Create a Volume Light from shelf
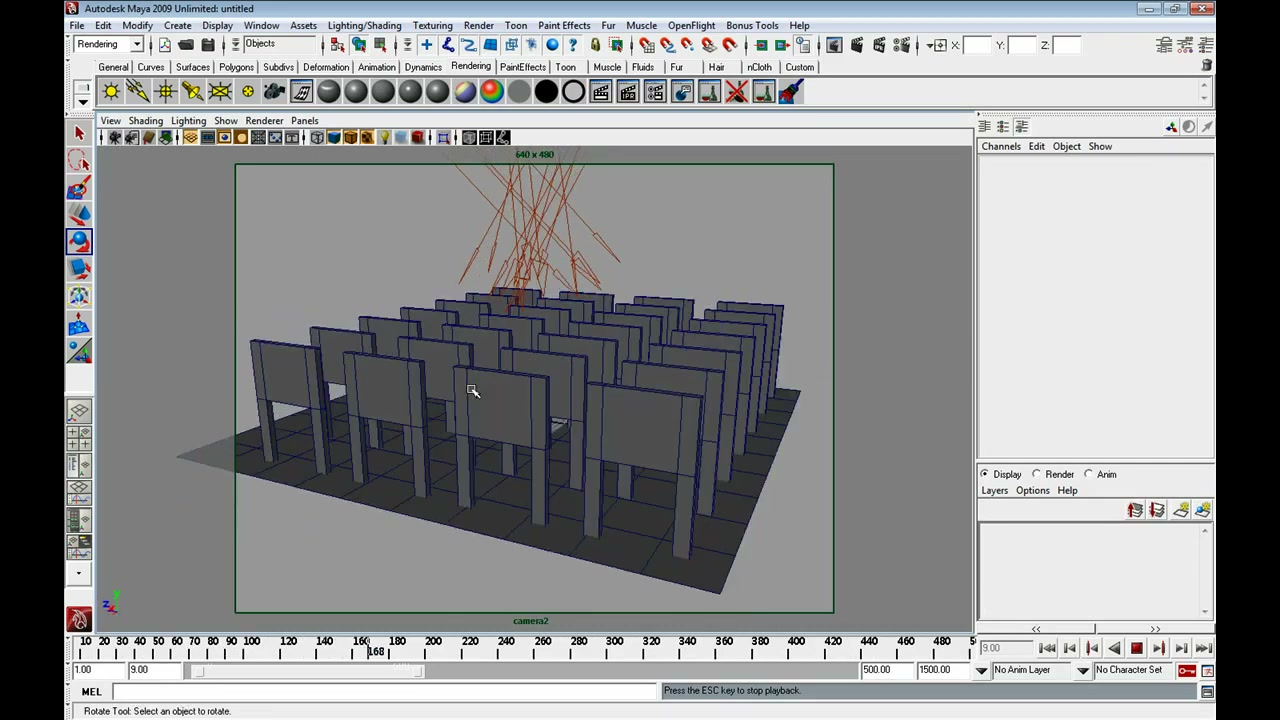The image size is (1280, 720). pyautogui.click(x=247, y=92)
